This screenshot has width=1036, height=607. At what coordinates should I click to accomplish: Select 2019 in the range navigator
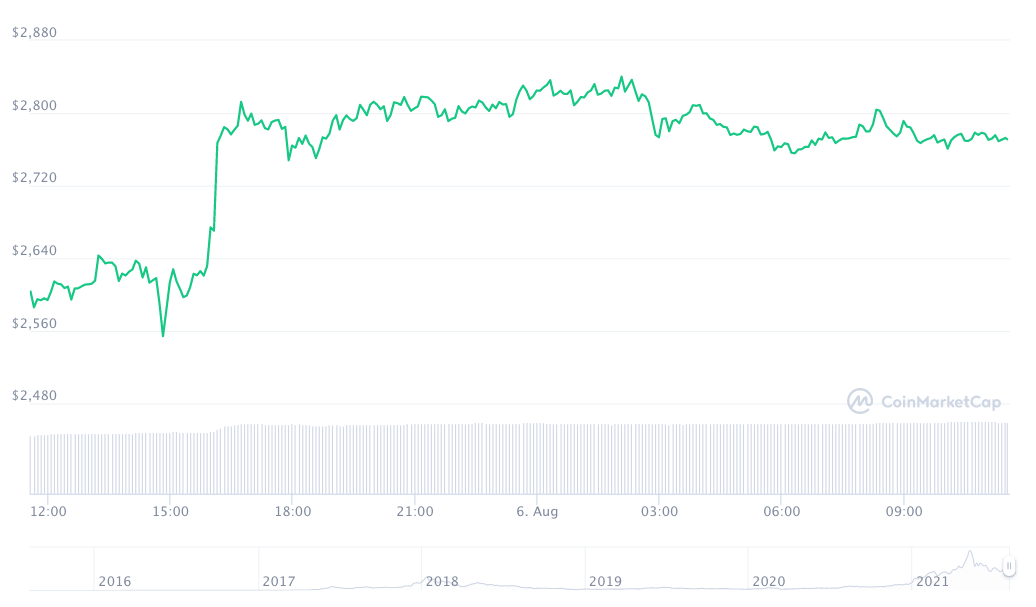(x=605, y=581)
